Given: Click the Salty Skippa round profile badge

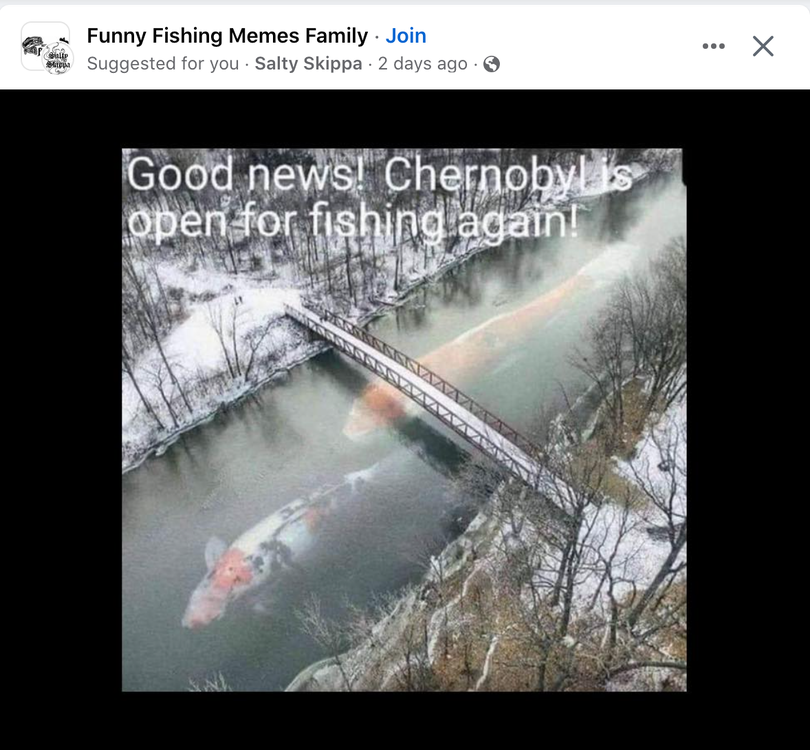Looking at the screenshot, I should tap(58, 58).
